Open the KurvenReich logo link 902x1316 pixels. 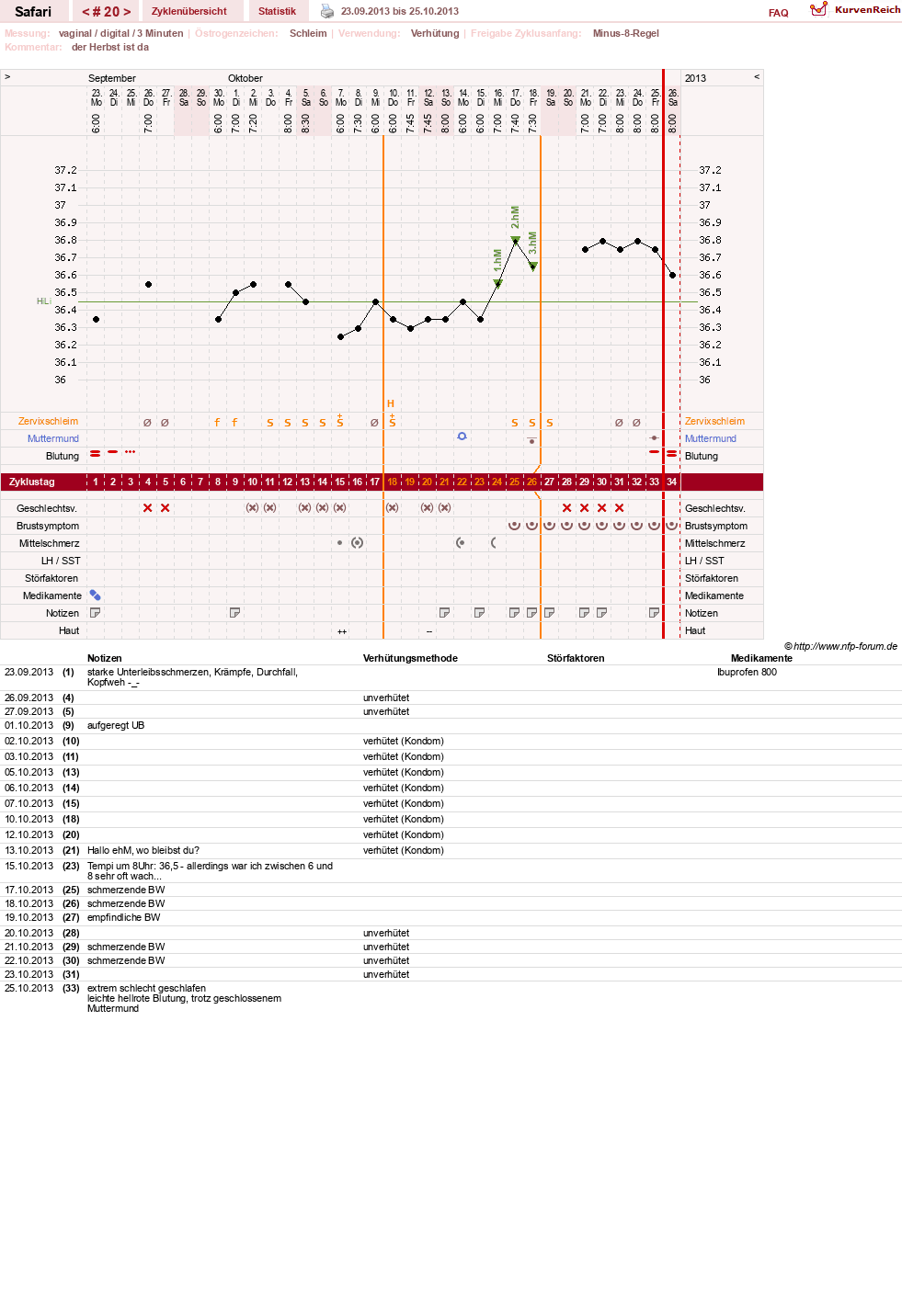pyautogui.click(x=855, y=9)
